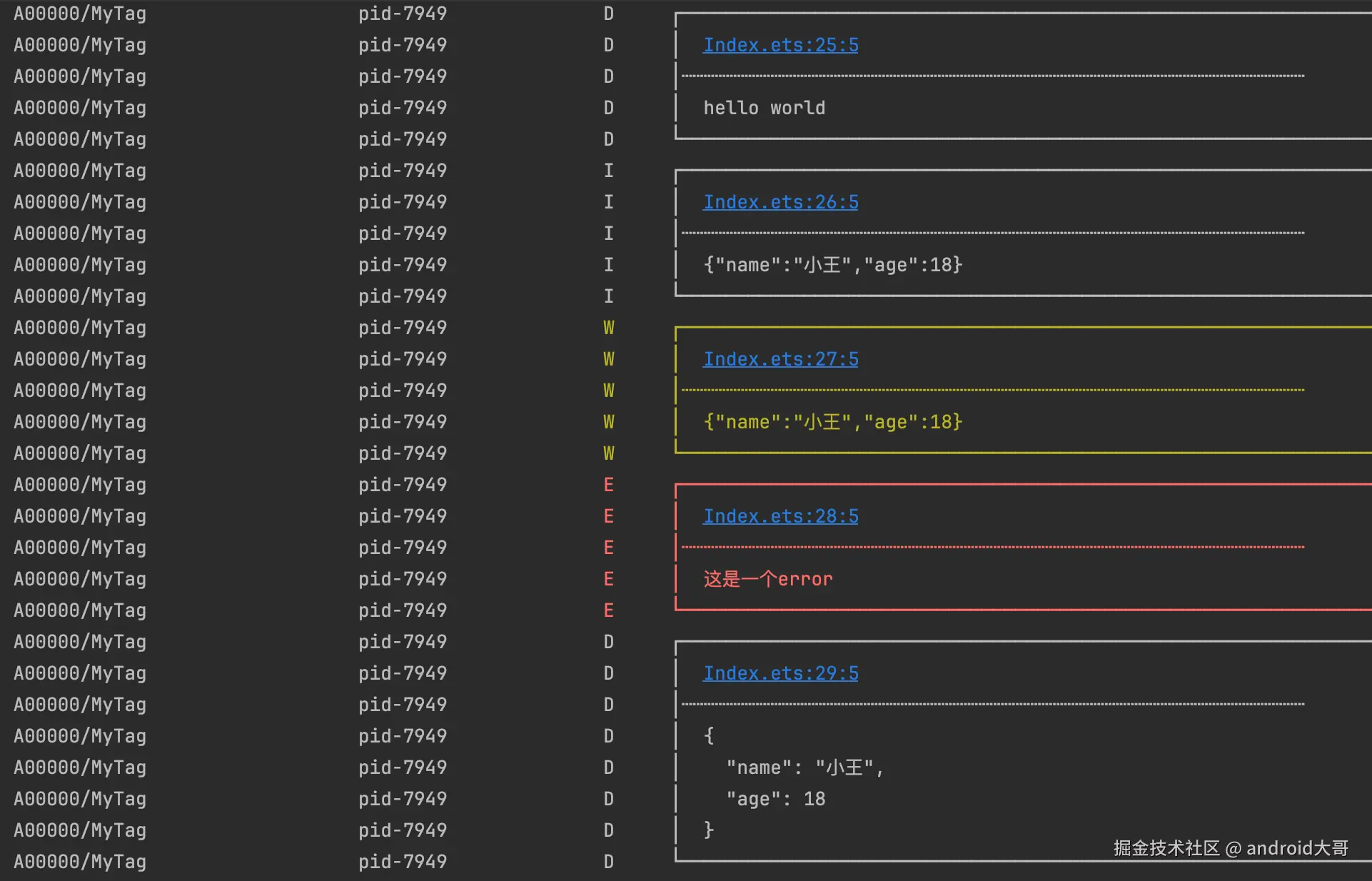
Task: Click the 掘金技术社区 @ android大哥 watermark
Action: [1231, 848]
